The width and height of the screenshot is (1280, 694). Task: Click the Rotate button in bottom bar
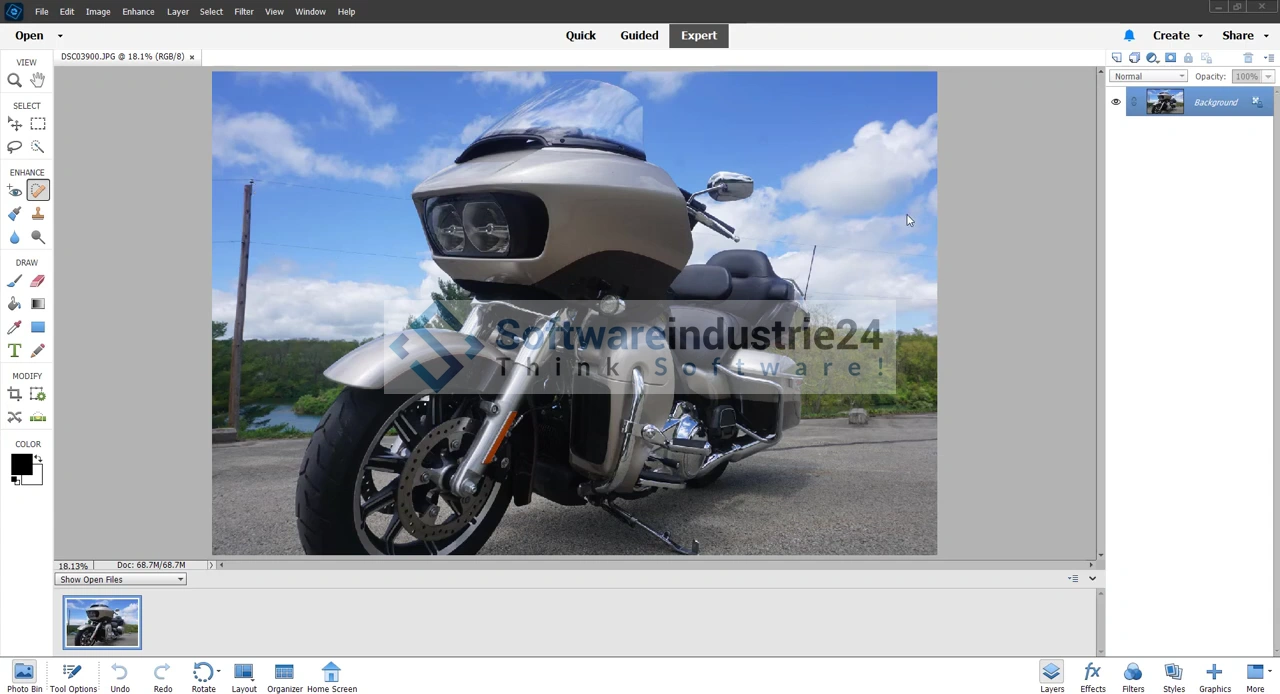coord(203,677)
